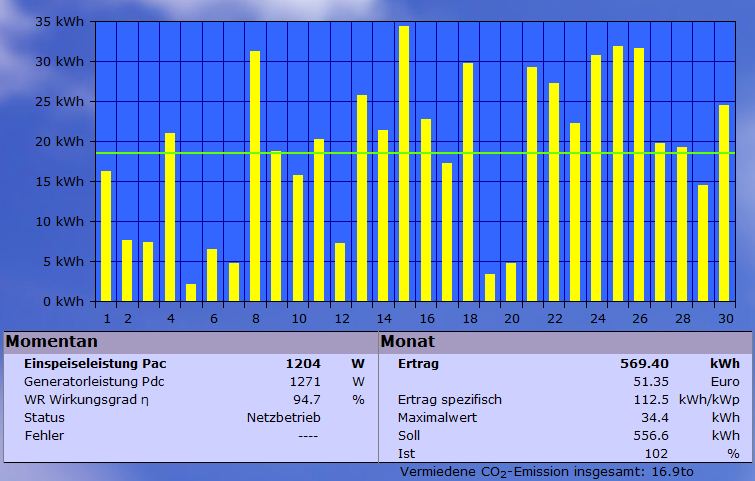This screenshot has height=481, width=755.
Task: Select 'Maximalwert' label
Action: coord(437,417)
